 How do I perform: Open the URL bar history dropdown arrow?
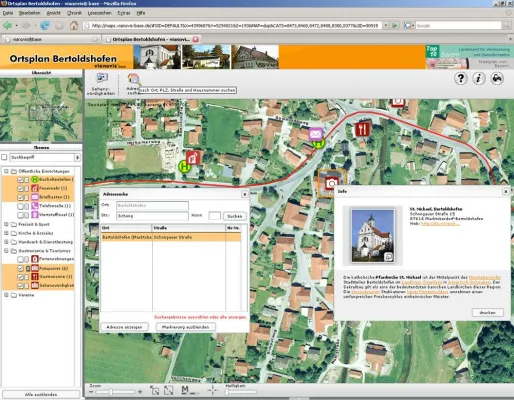[386, 25]
